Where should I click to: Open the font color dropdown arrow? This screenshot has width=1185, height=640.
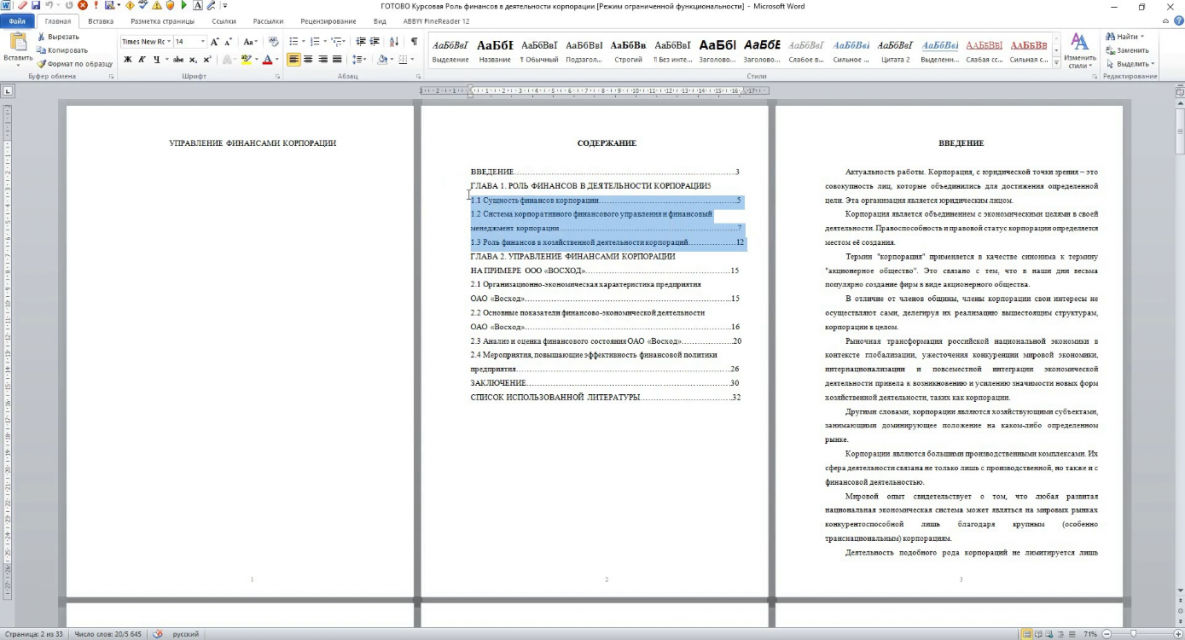tap(277, 59)
